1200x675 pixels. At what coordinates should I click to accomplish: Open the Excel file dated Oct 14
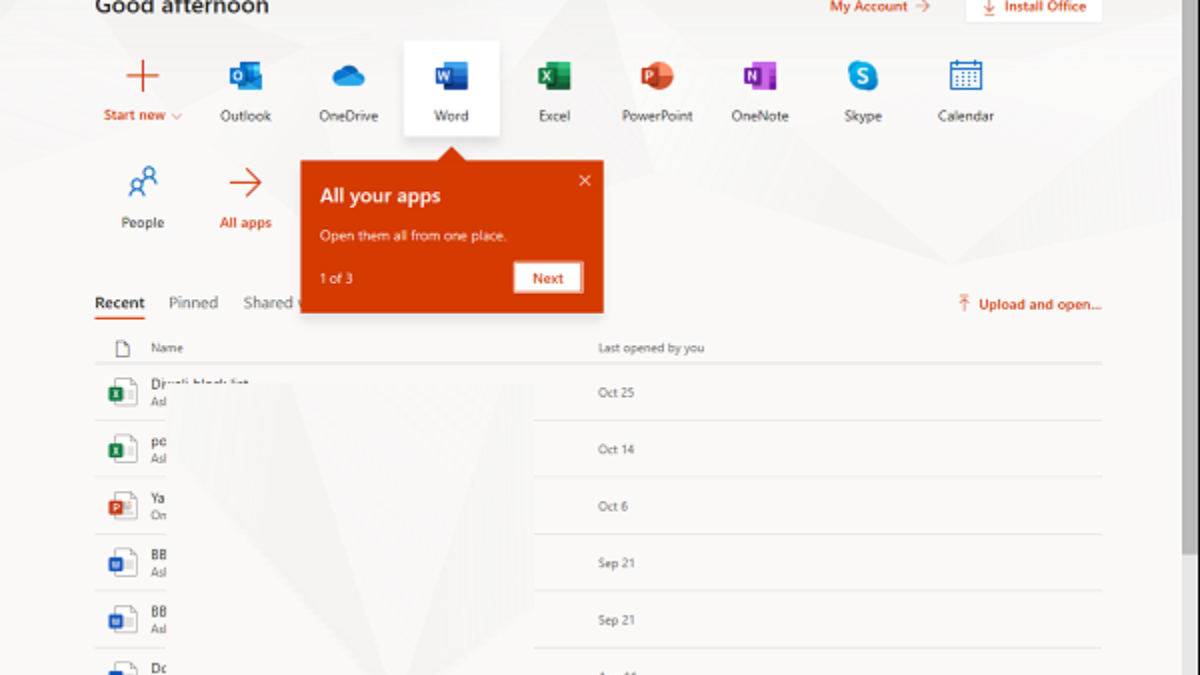pyautogui.click(x=598, y=449)
